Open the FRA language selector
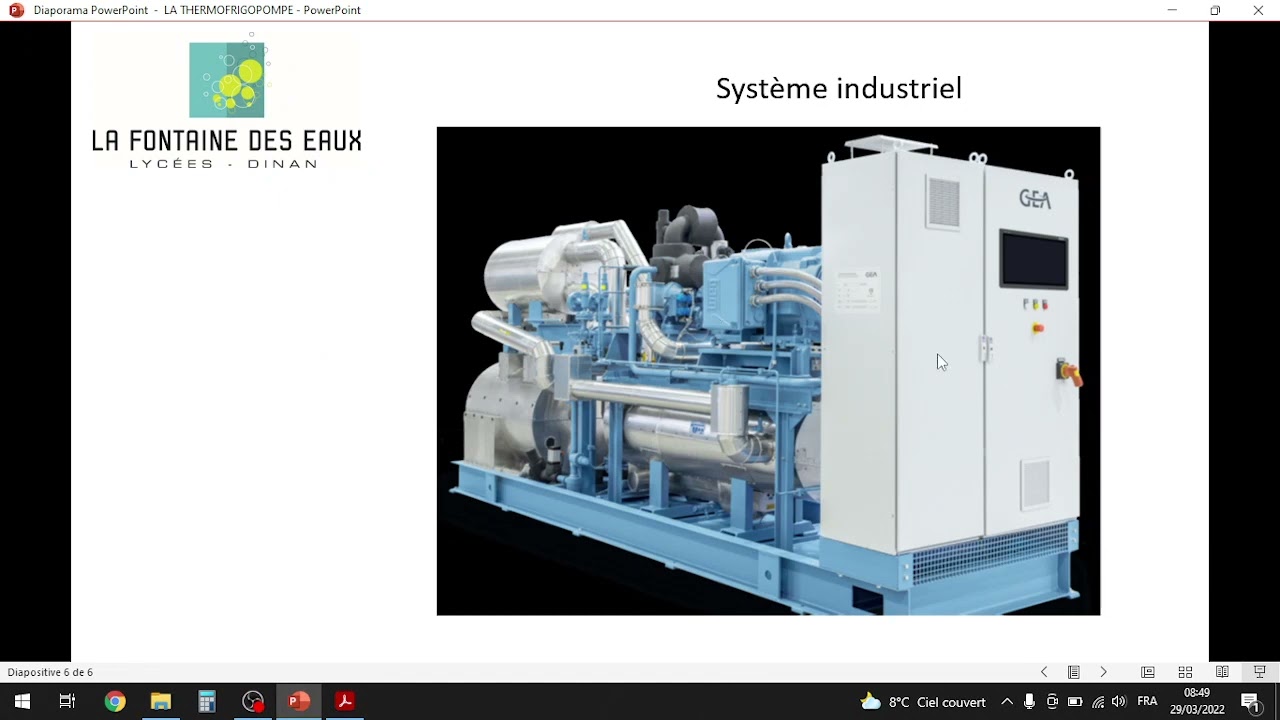This screenshot has height=720, width=1280. coord(1147,702)
